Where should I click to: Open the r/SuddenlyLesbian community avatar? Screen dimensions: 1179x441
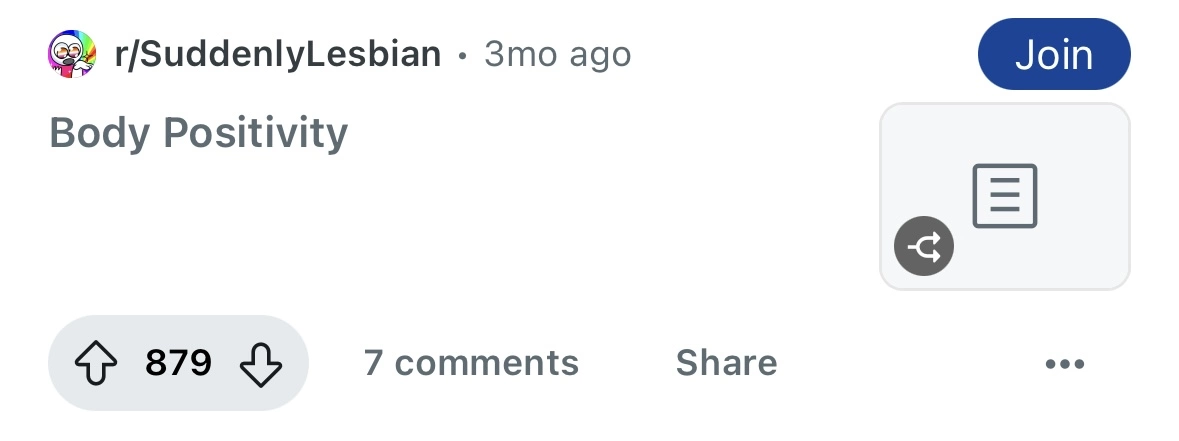tap(73, 54)
